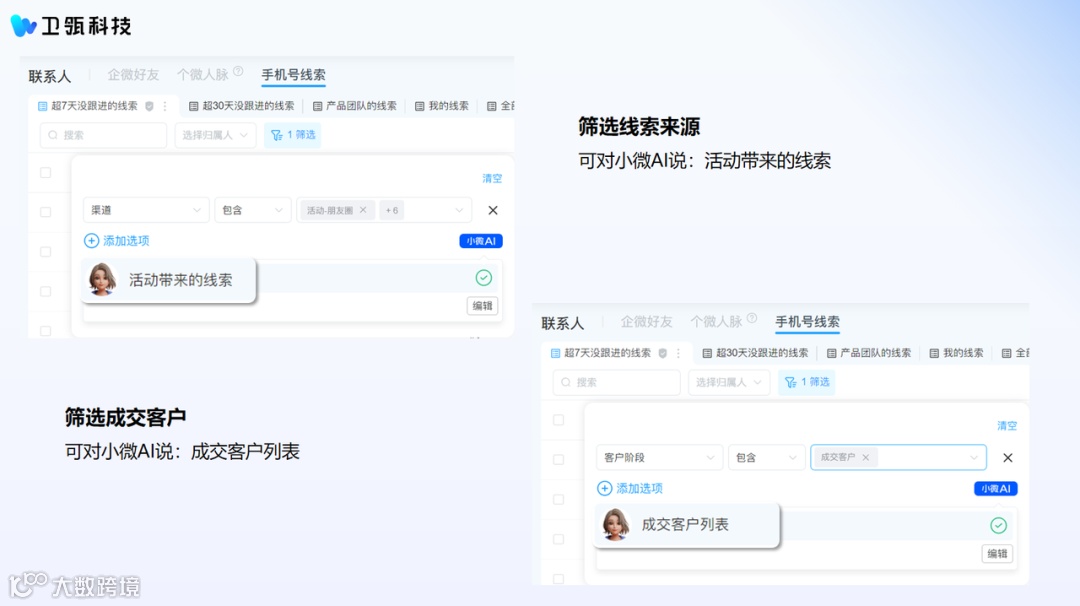Tick the third row checkbox in lower panel
The height and width of the screenshot is (606, 1080).
tap(559, 499)
